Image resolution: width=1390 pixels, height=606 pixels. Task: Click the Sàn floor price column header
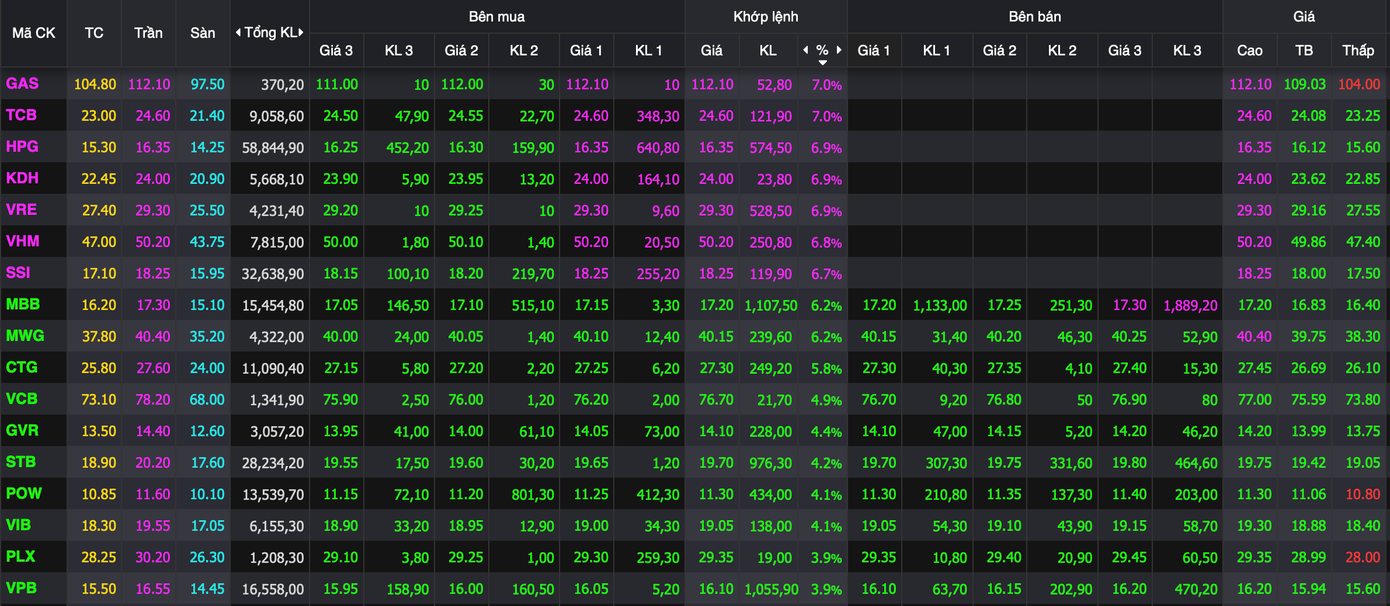click(203, 33)
